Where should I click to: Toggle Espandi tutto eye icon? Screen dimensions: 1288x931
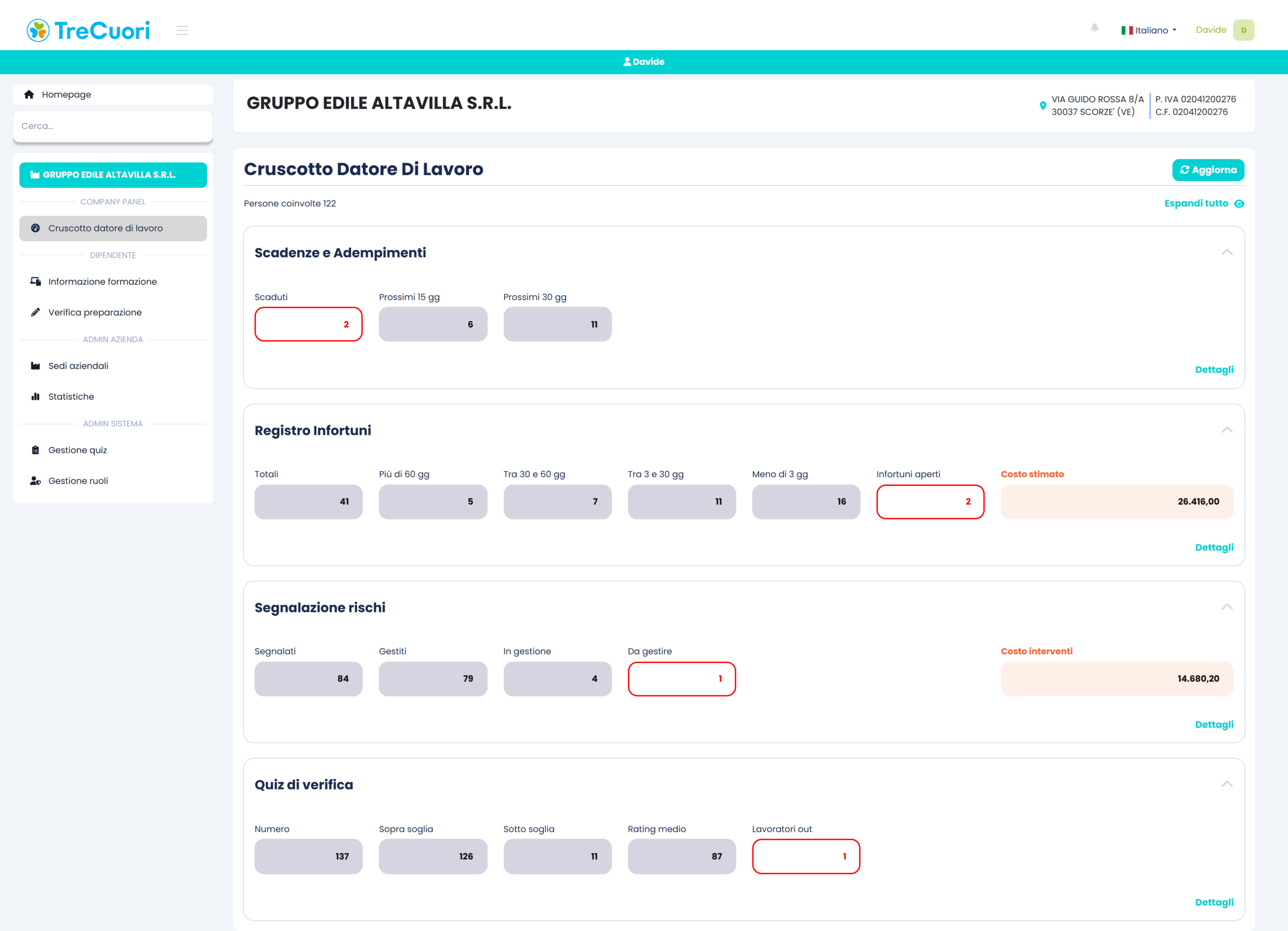[x=1239, y=204]
